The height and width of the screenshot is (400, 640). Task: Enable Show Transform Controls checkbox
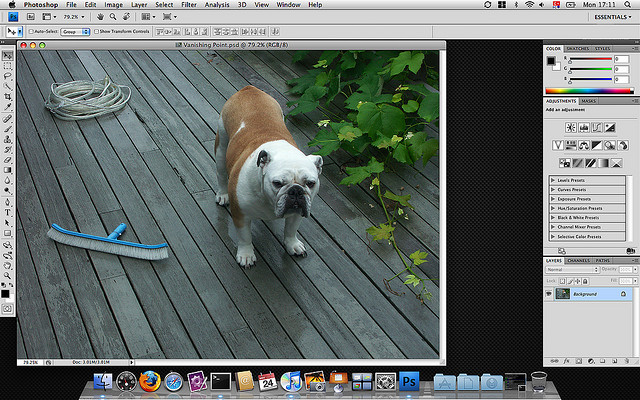click(x=96, y=31)
